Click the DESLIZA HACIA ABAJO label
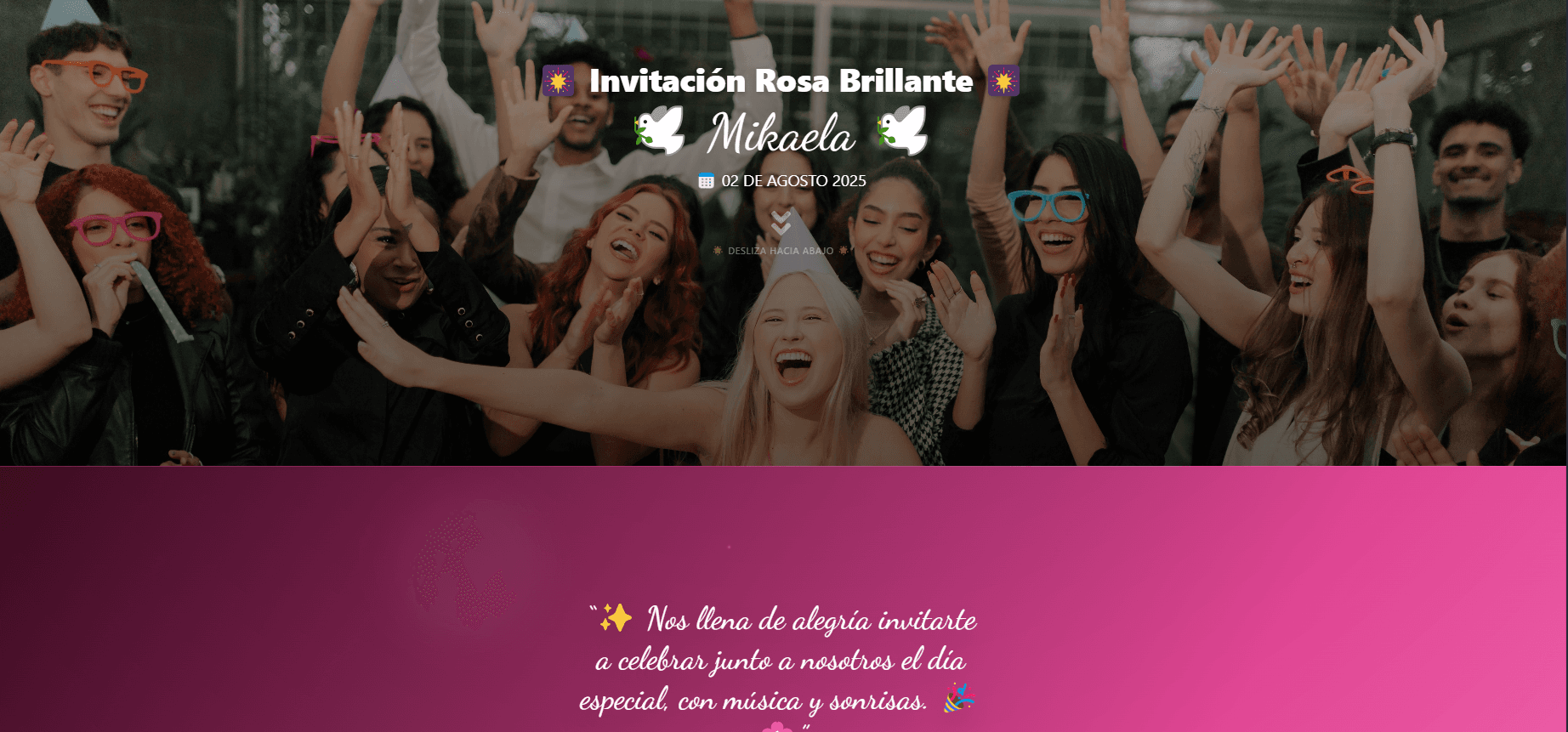Viewport: 1568px width, 732px height. [781, 251]
